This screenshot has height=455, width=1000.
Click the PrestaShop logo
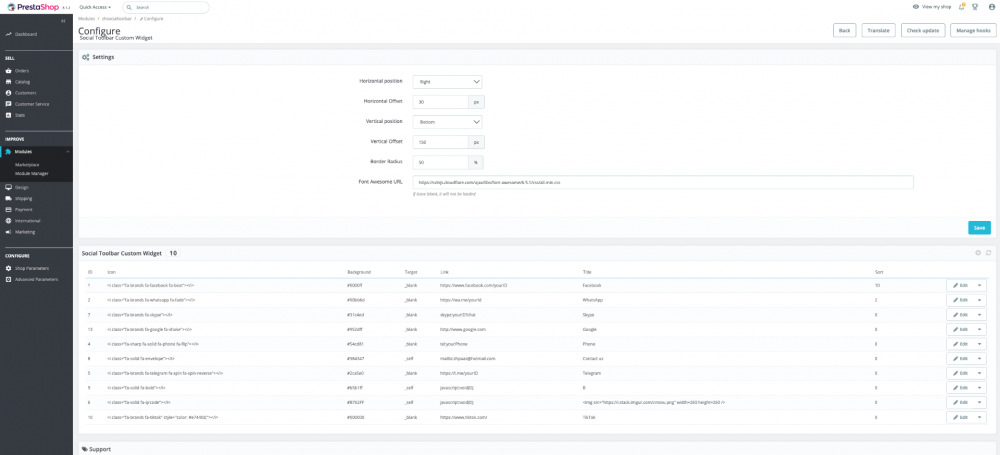tap(33, 7)
